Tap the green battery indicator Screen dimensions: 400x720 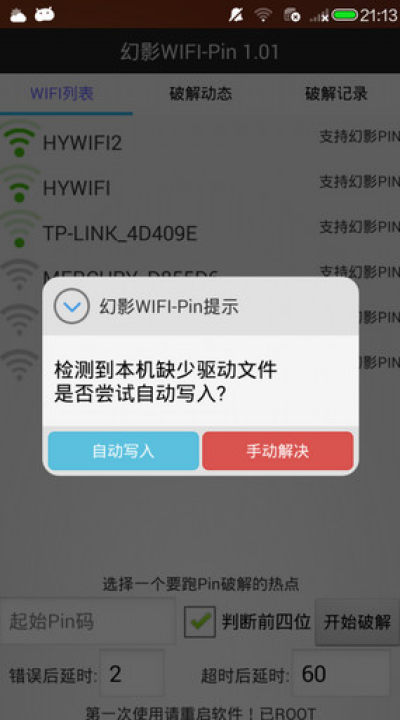[x=344, y=15]
